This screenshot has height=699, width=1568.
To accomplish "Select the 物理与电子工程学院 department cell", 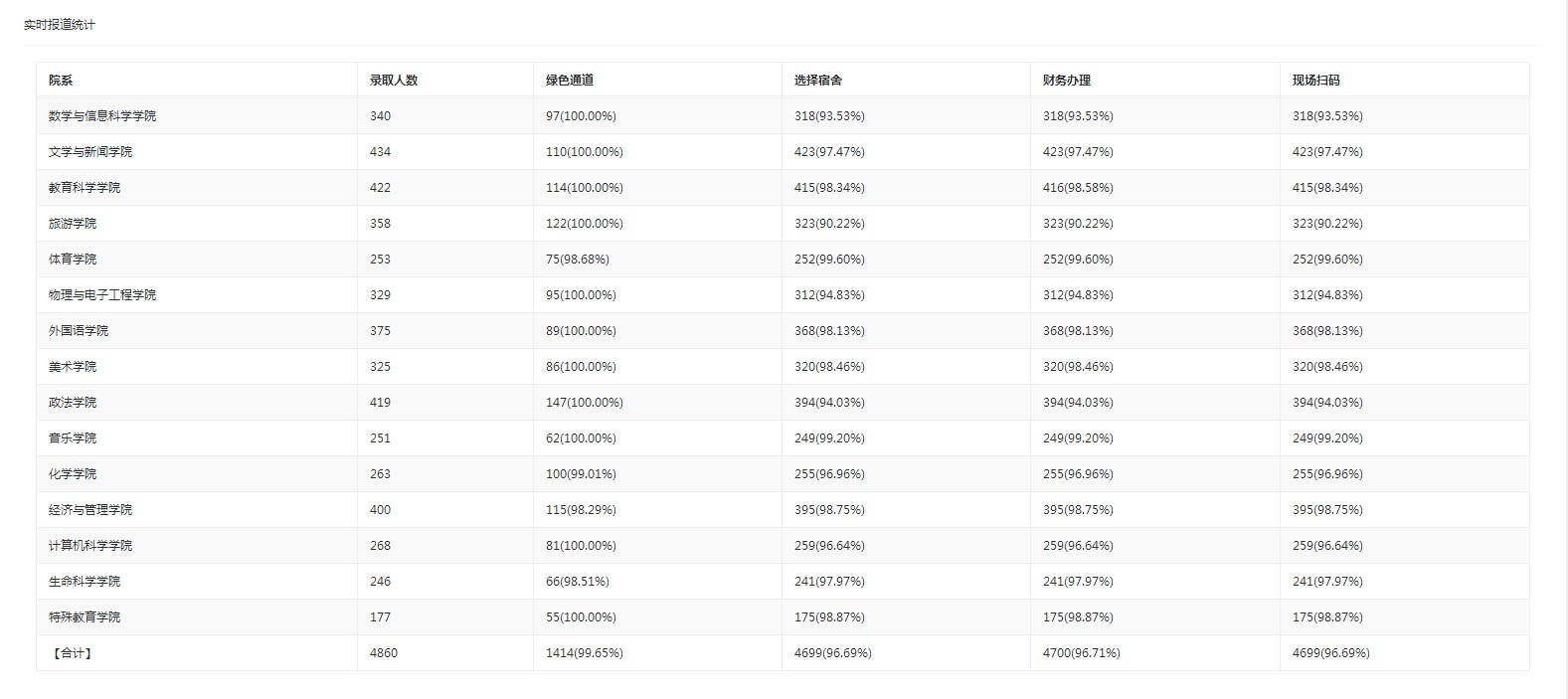I will (102, 295).
